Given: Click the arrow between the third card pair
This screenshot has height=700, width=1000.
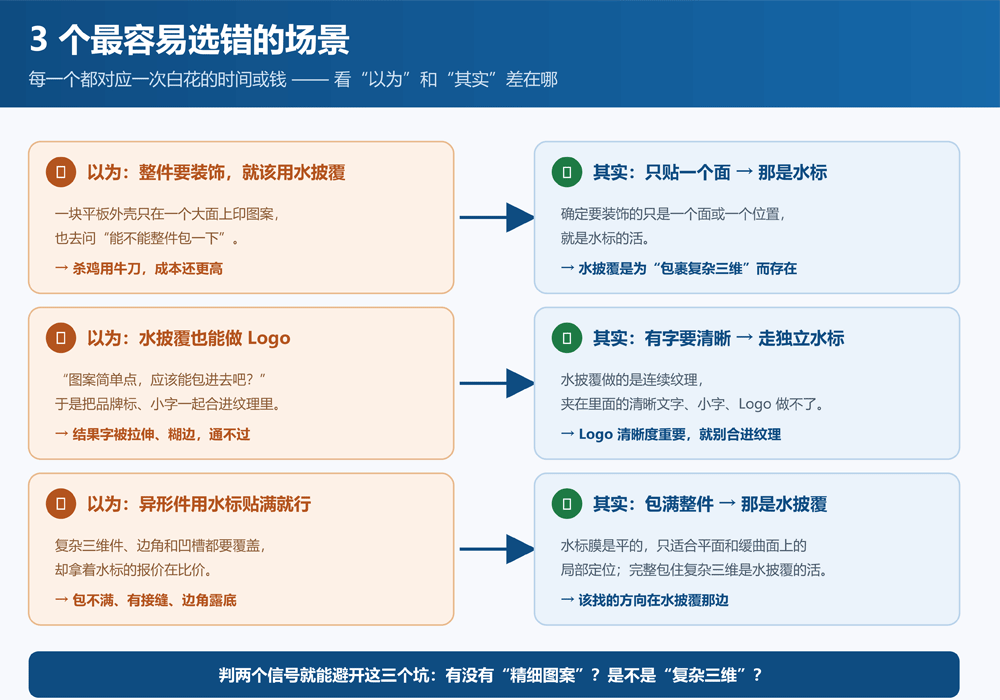Looking at the screenshot, I should coord(497,549).
